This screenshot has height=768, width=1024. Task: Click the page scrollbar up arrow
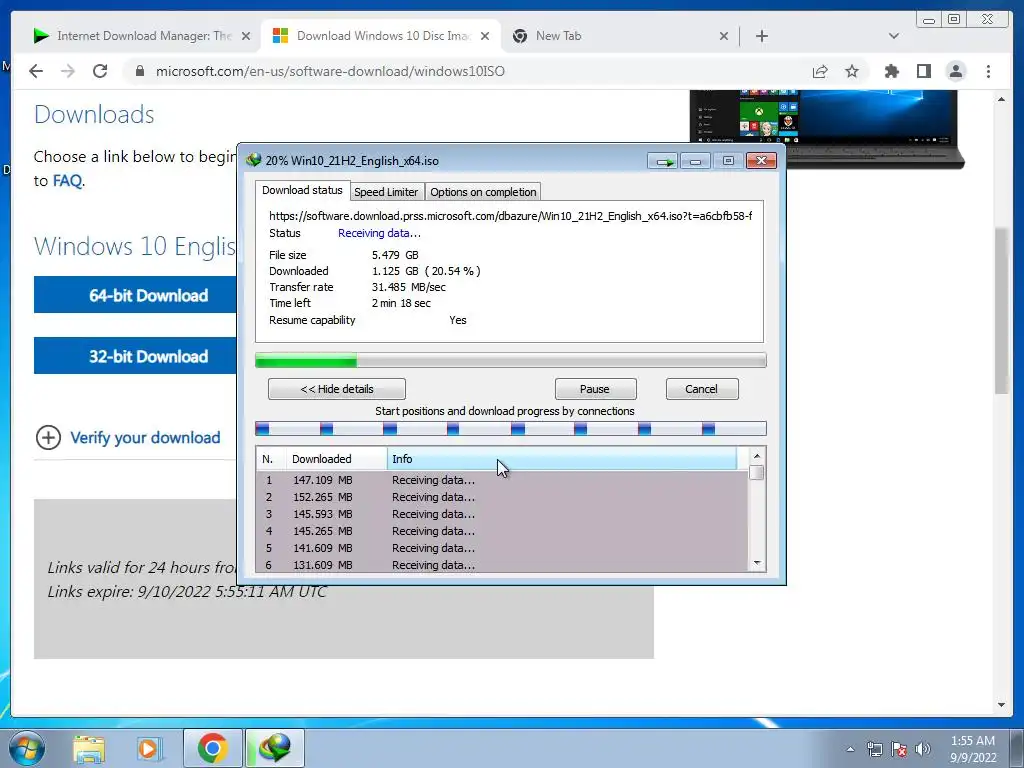1002,99
